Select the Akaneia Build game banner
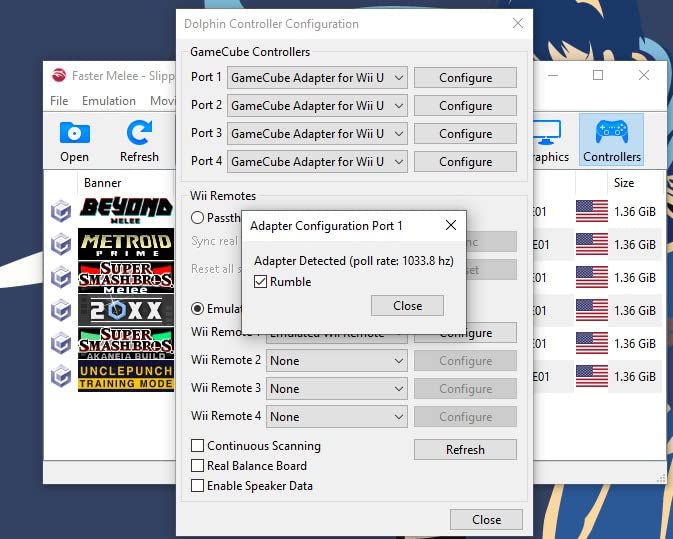 (x=126, y=343)
